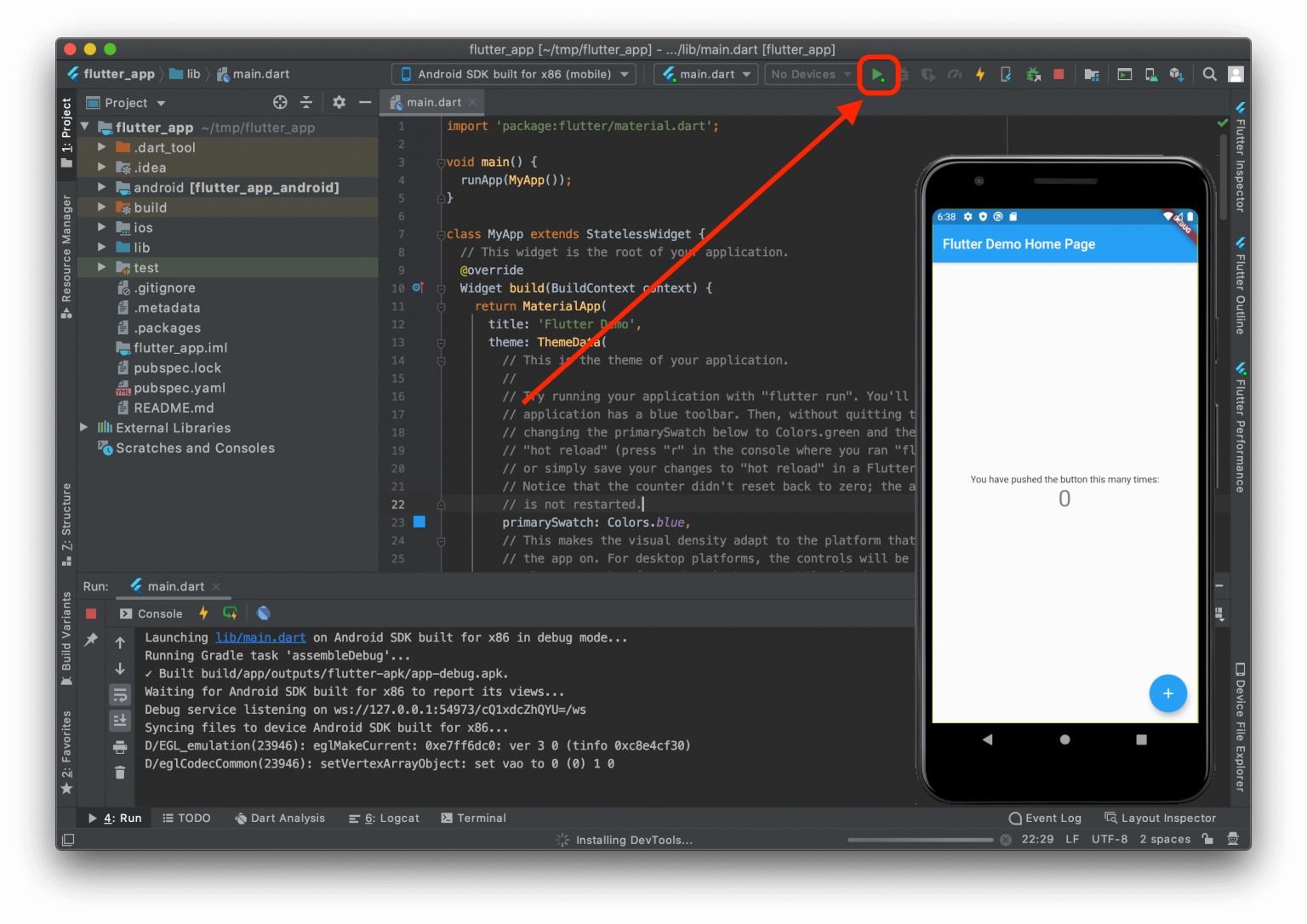Trigger Flutter Hot Reload lightning icon in top toolbar
The width and height of the screenshot is (1307, 924).
[x=980, y=75]
